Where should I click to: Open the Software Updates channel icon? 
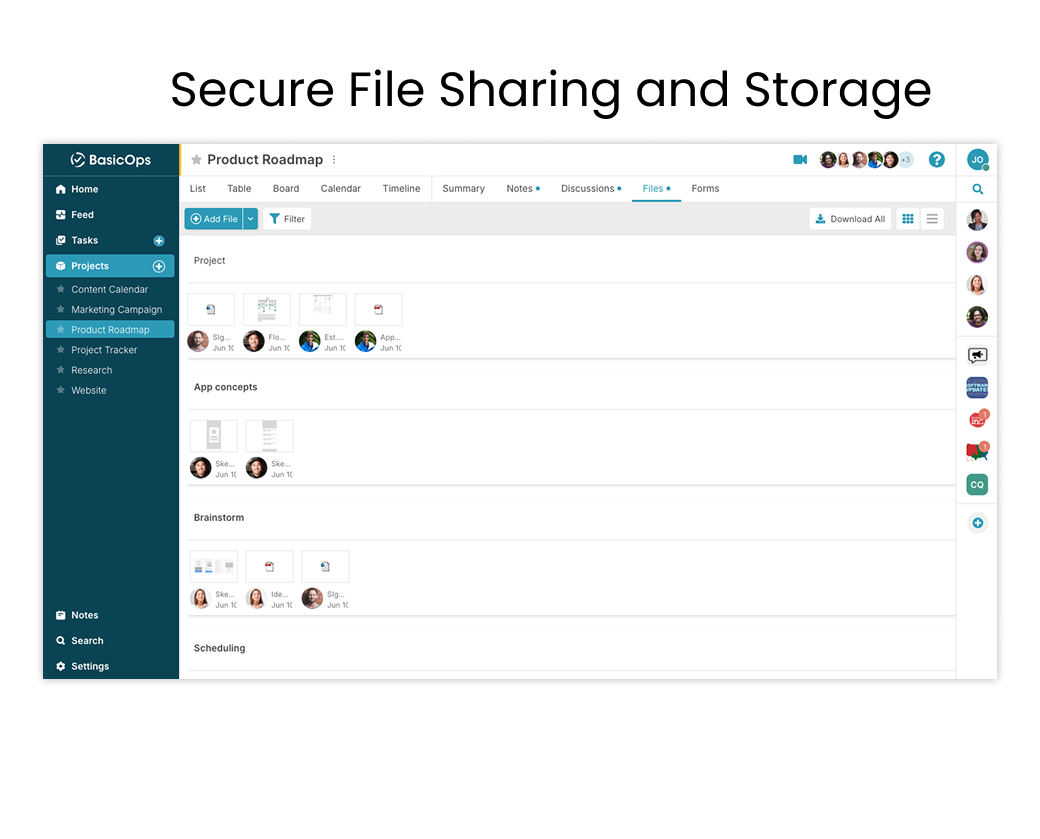tap(977, 387)
